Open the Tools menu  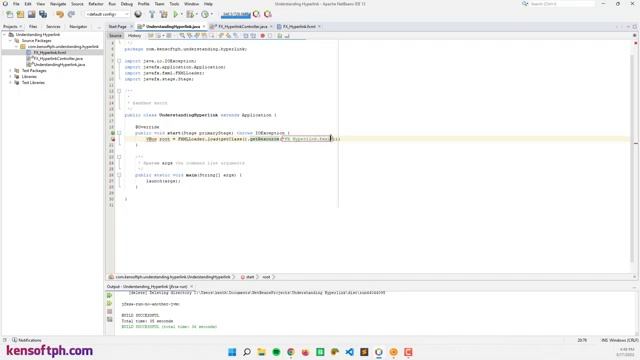tap(174, 4)
